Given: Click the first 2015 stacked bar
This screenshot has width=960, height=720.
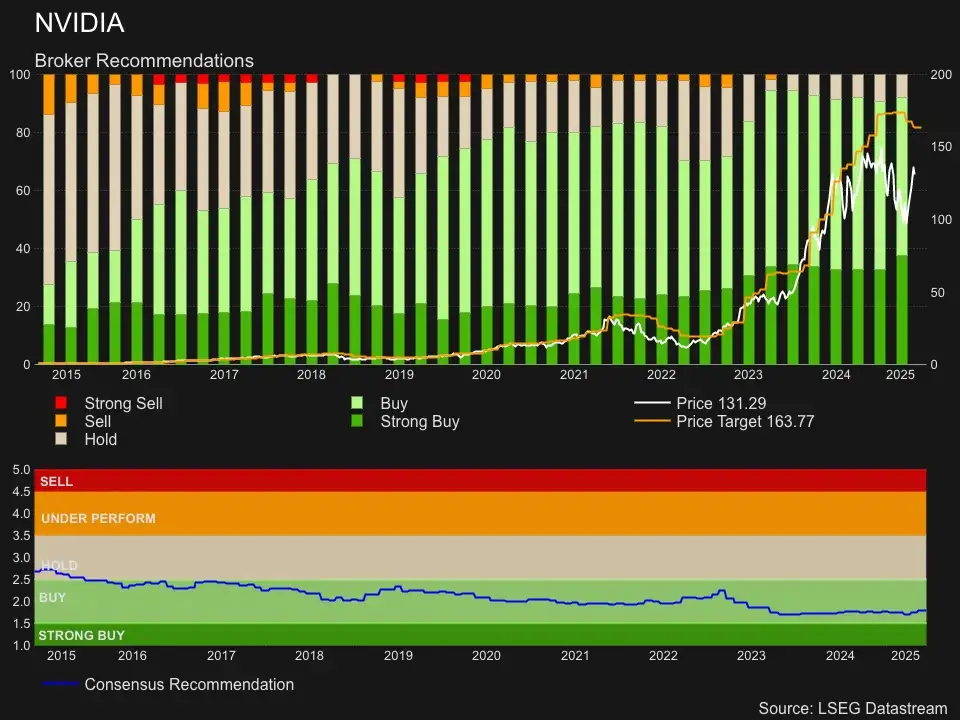Looking at the screenshot, I should click(49, 219).
